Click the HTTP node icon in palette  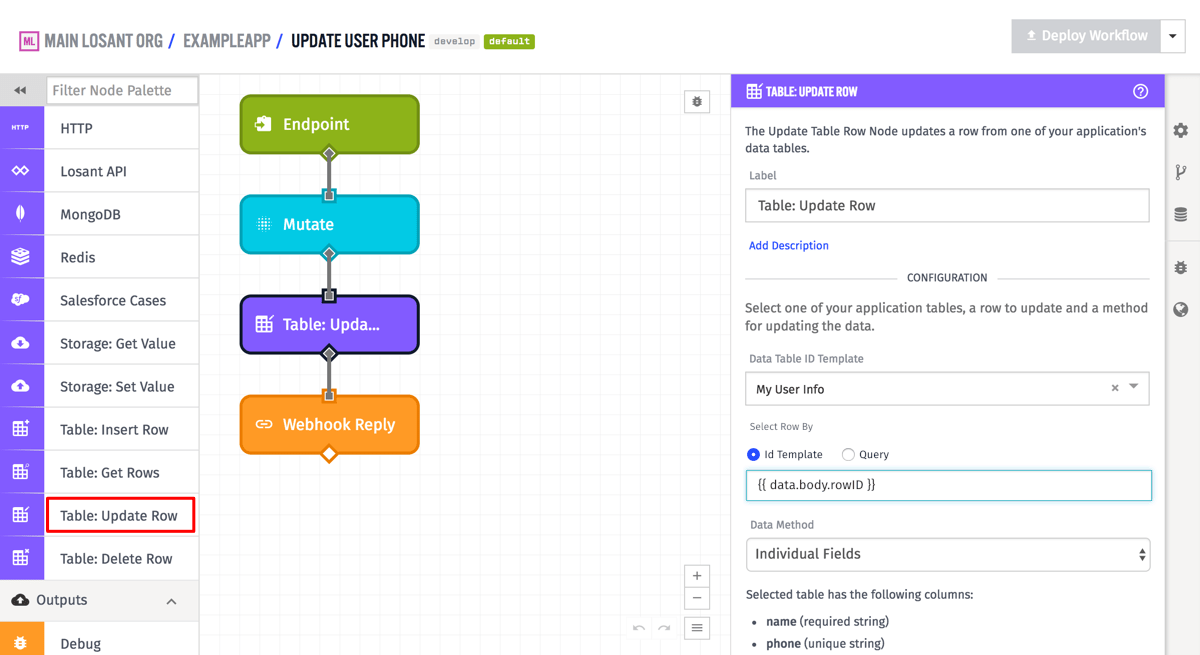(21, 128)
